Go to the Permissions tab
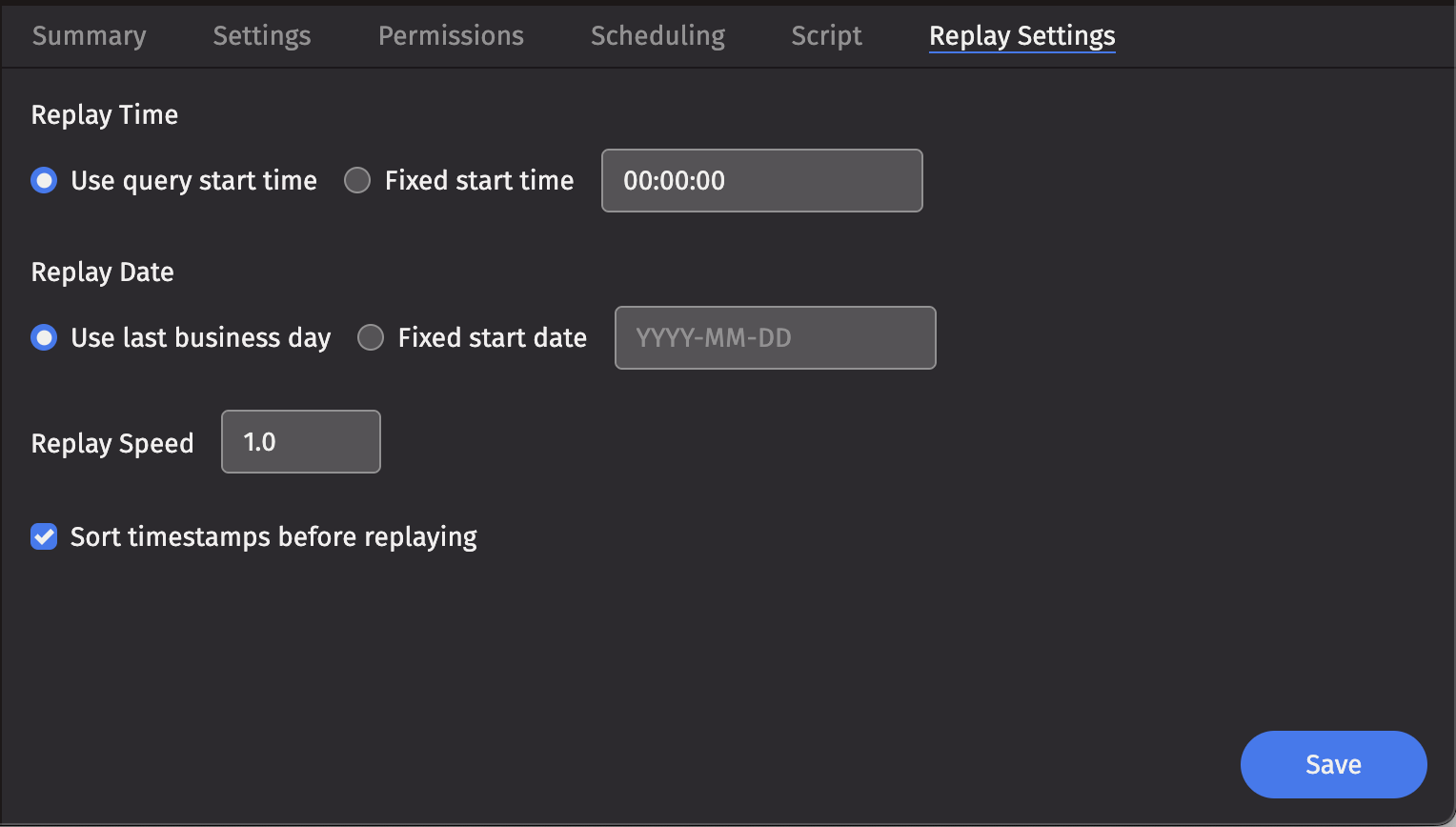 tap(451, 36)
